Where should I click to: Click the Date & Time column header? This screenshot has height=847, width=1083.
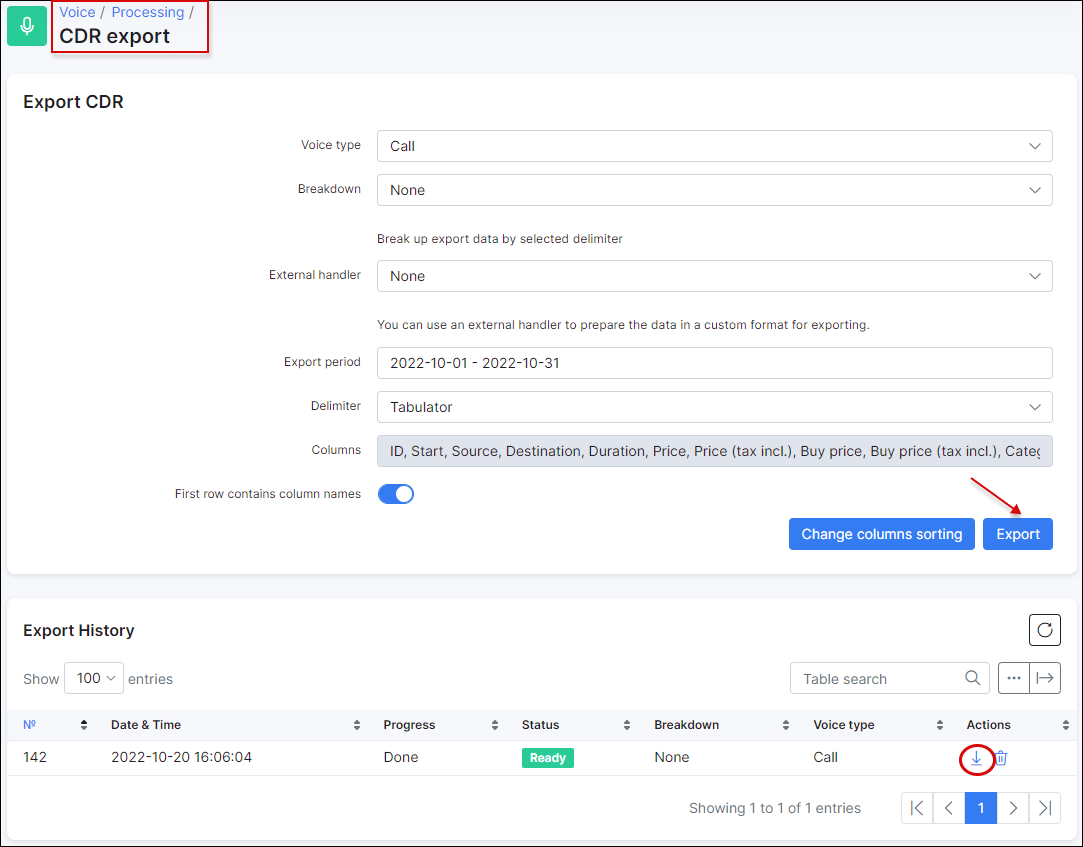[146, 725]
